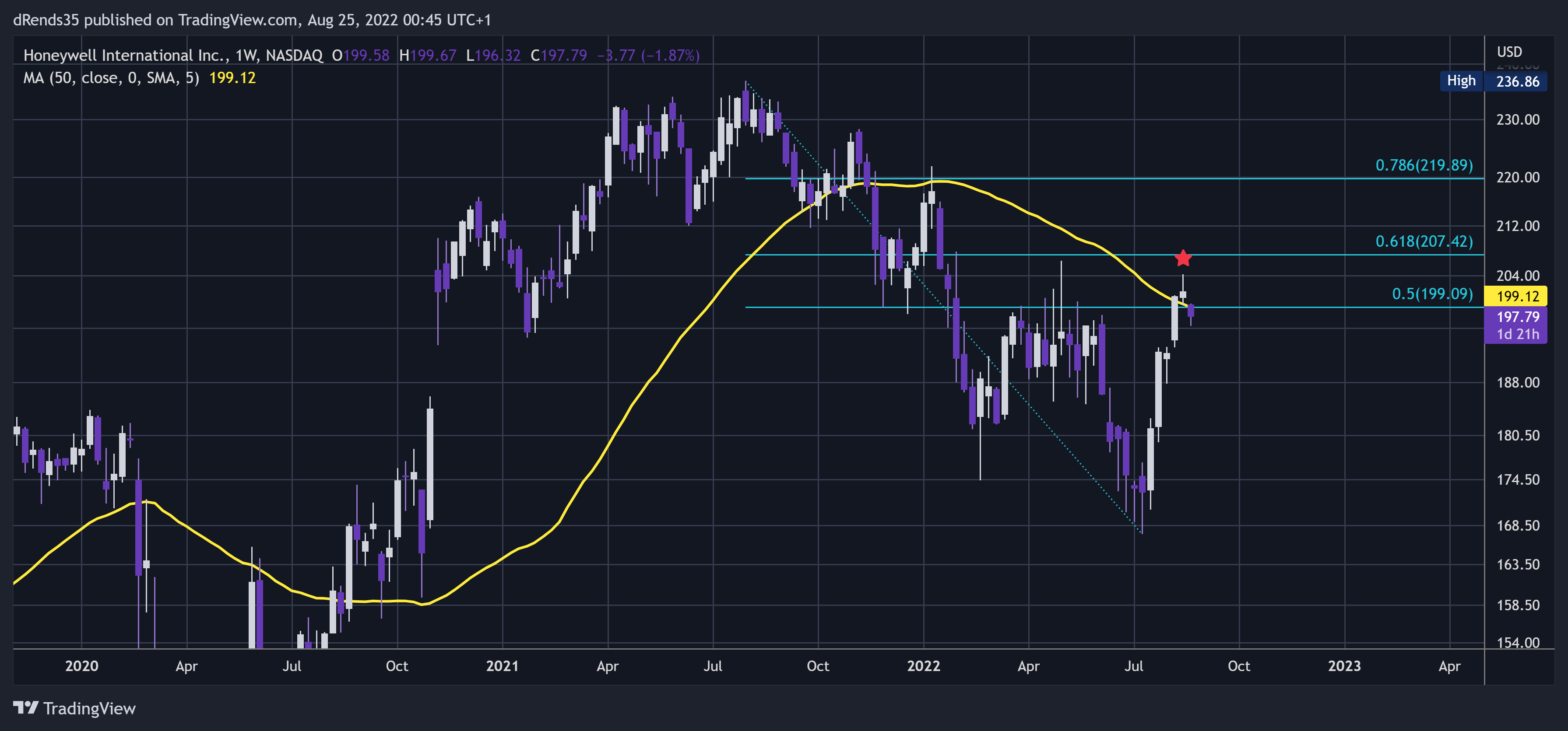Click the red star marker on chart
1568x731 pixels.
coord(1182,258)
